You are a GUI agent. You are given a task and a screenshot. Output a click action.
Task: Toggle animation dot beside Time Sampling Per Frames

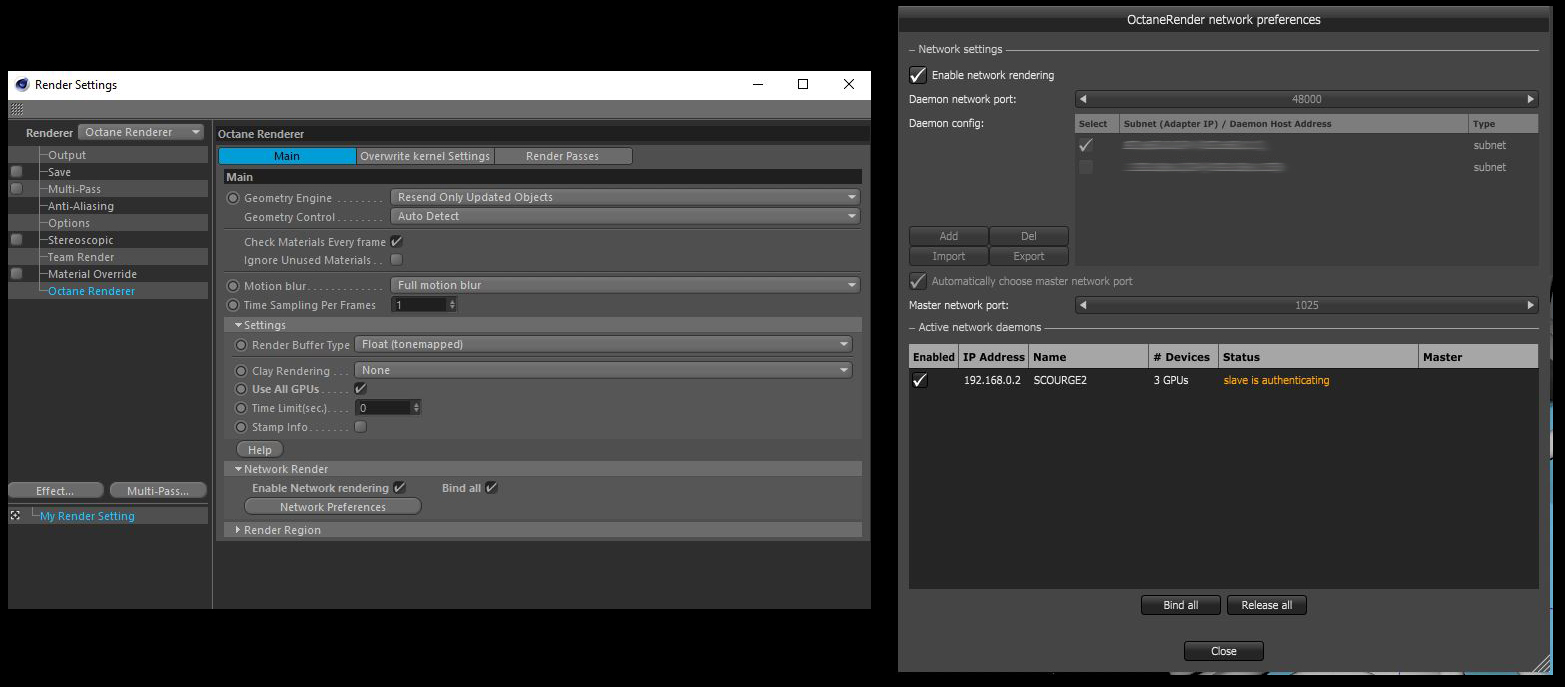pos(234,305)
